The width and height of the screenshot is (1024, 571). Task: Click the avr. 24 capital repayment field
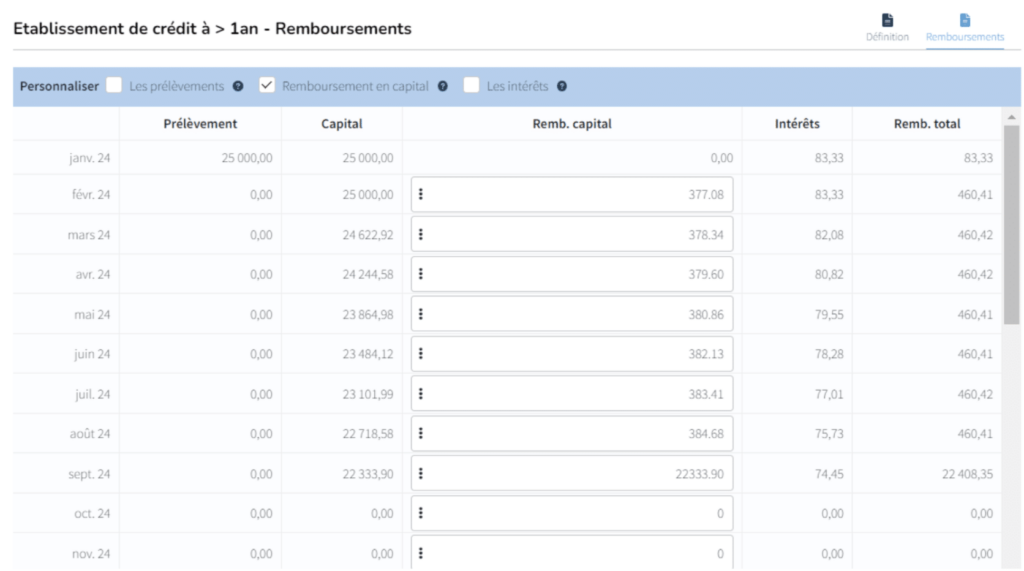point(580,274)
